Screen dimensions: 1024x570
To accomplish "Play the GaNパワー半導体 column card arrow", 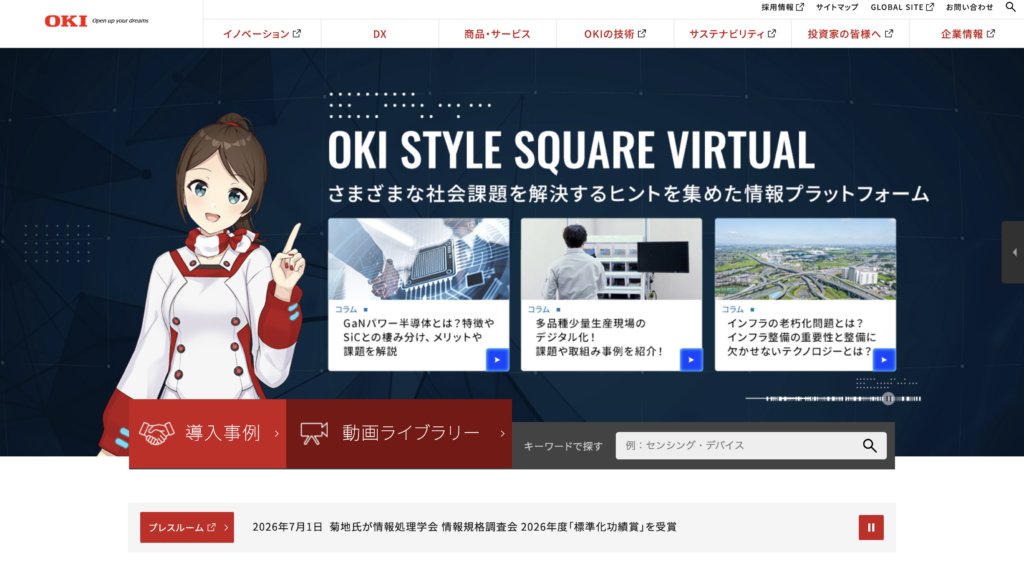I will (x=497, y=360).
